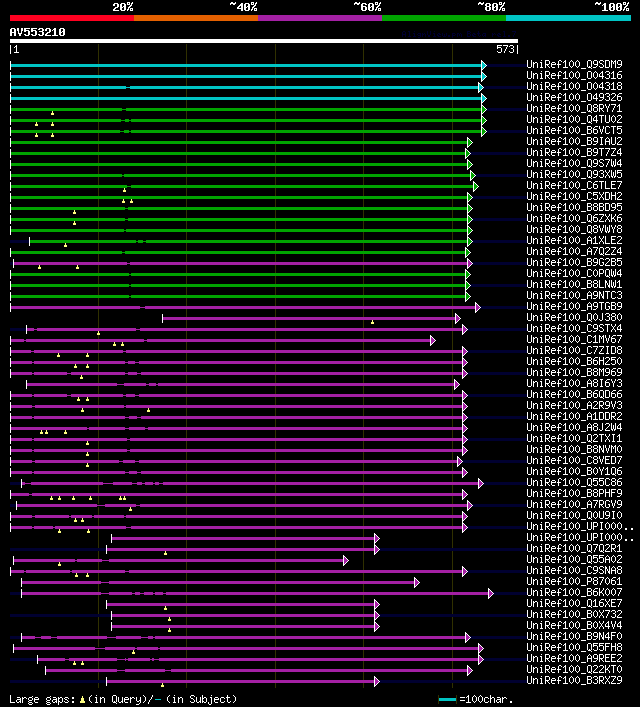Select the UniRef100_Q55C86 label
Image resolution: width=640 pixels, height=707 pixels.
click(x=574, y=482)
